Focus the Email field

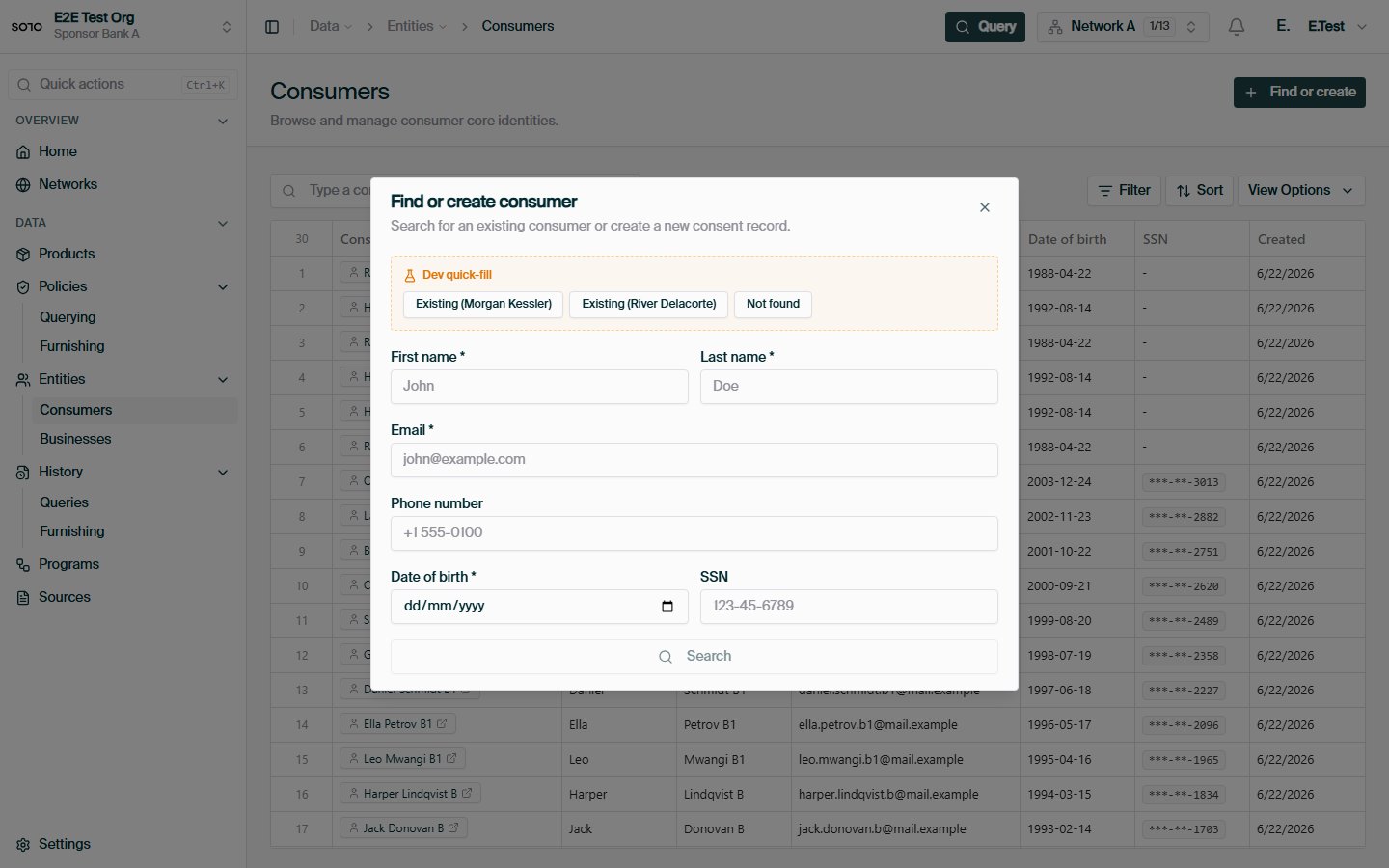pyautogui.click(x=694, y=460)
